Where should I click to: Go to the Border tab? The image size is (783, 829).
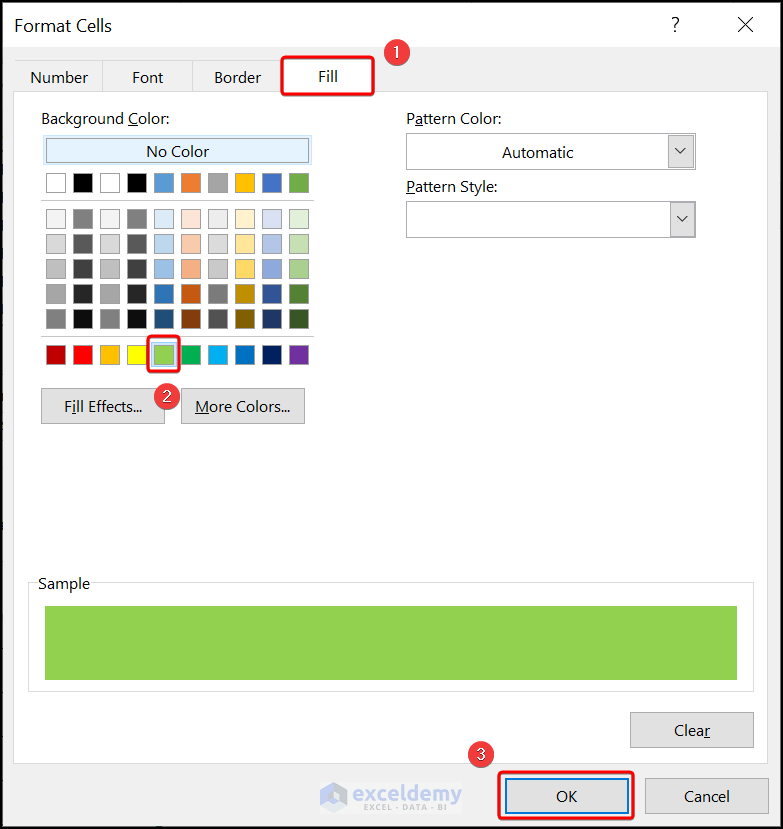point(237,77)
